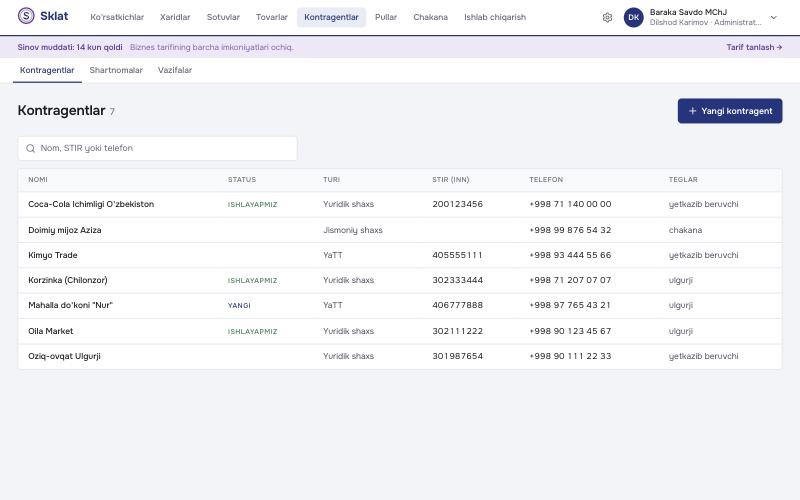Click the DK user avatar
The image size is (800, 500).
click(633, 17)
